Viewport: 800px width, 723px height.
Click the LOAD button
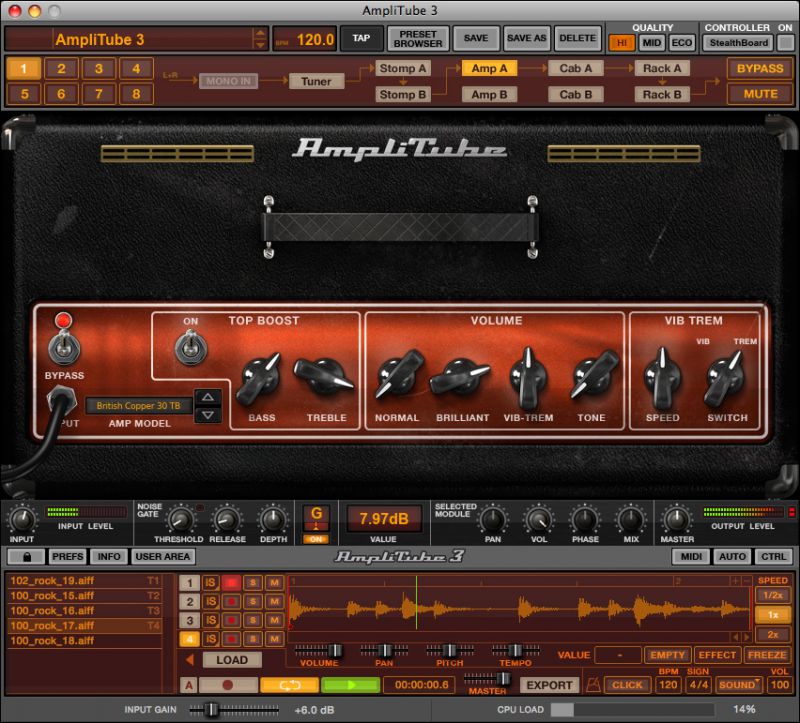pyautogui.click(x=232, y=660)
